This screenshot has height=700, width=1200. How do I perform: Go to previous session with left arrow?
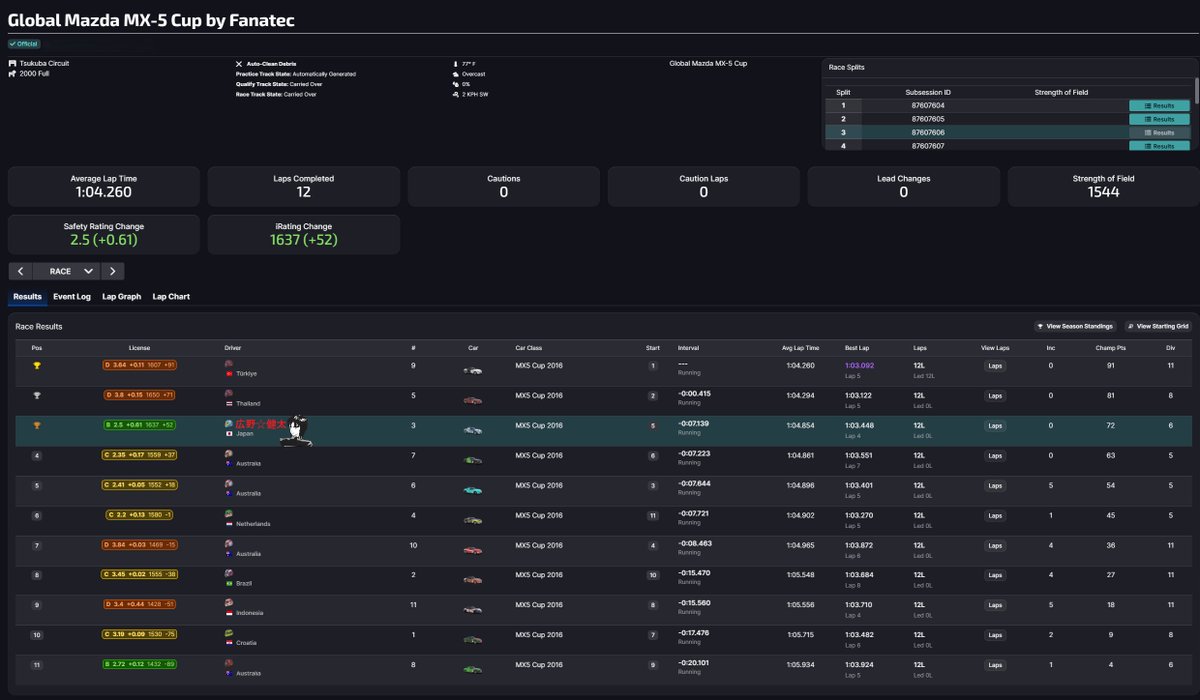(20, 271)
